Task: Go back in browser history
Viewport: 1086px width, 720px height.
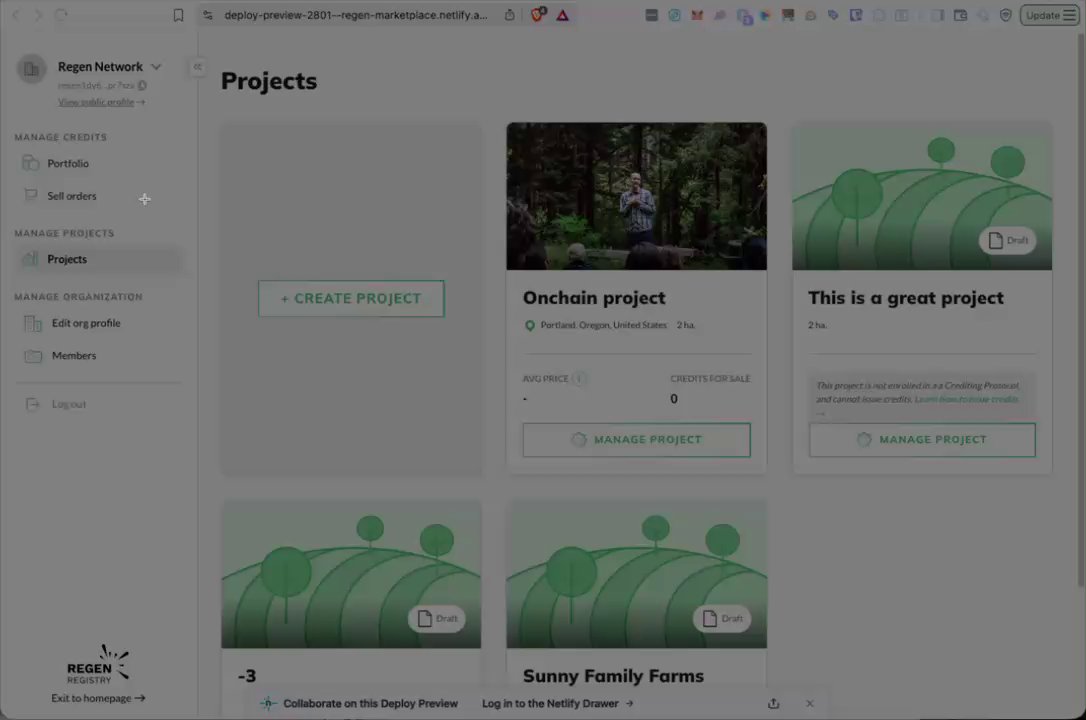Action: [x=15, y=15]
